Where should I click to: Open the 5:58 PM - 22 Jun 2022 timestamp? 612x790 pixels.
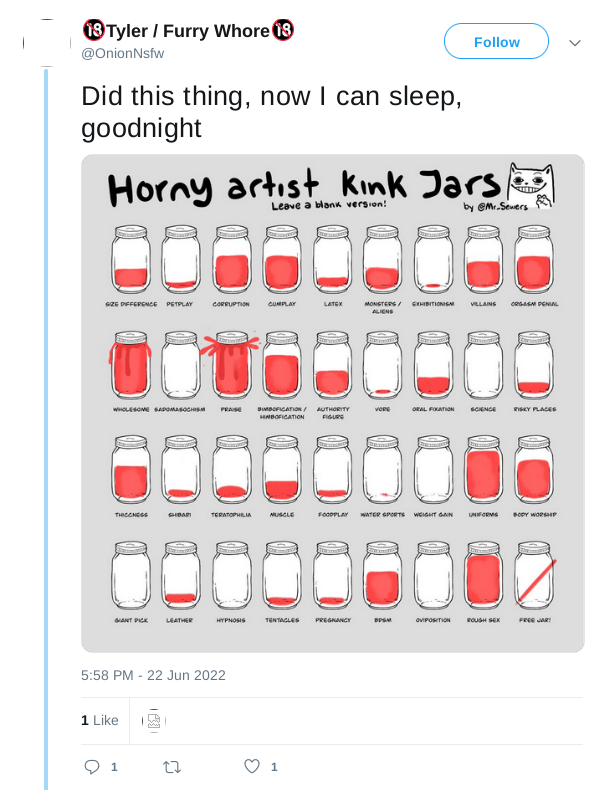click(153, 675)
